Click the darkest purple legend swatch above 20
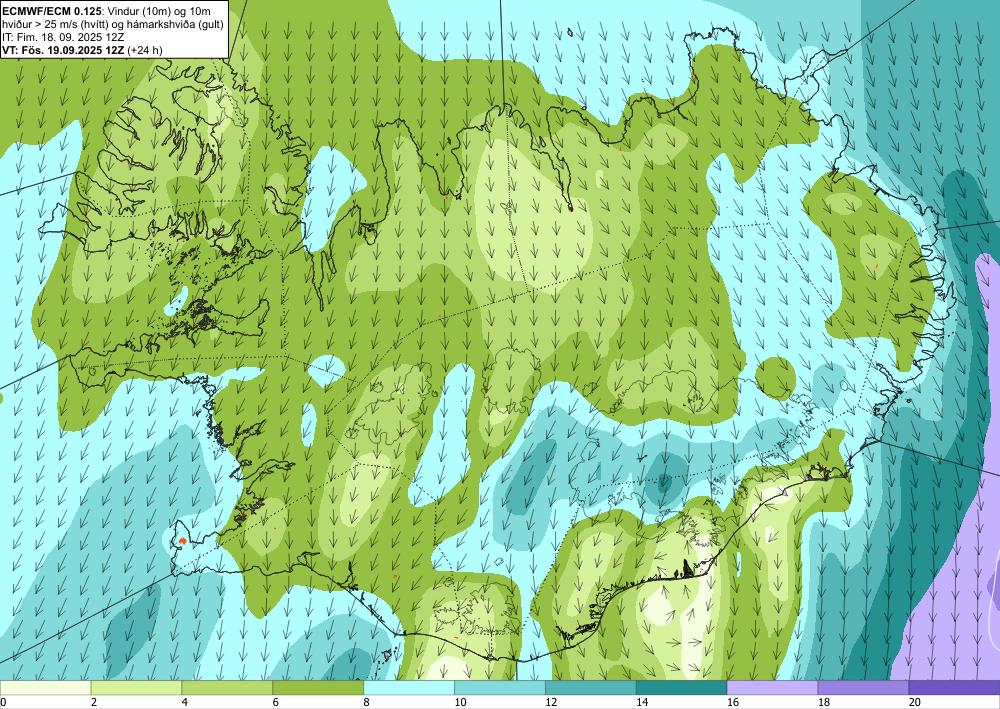The image size is (1000, 709). (x=955, y=688)
